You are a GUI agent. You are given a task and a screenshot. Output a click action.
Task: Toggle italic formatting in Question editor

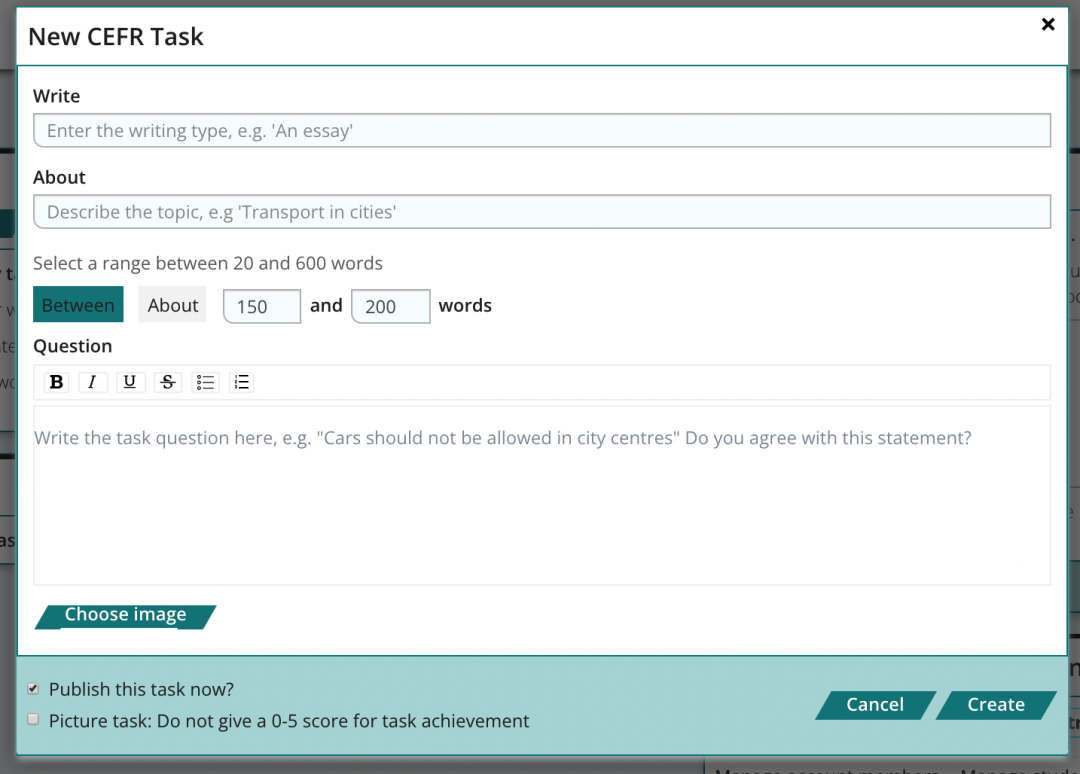93,382
